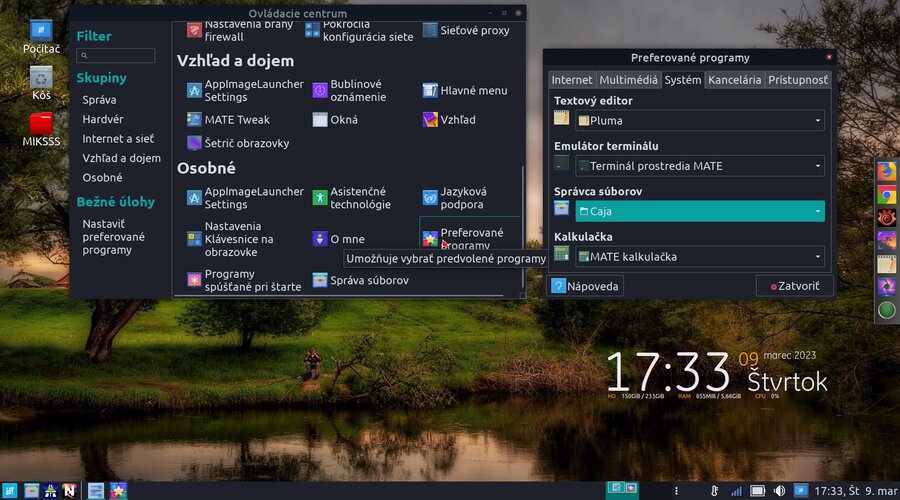Open the Správca súborov Caja dropdown
900x500 pixels.
point(699,211)
